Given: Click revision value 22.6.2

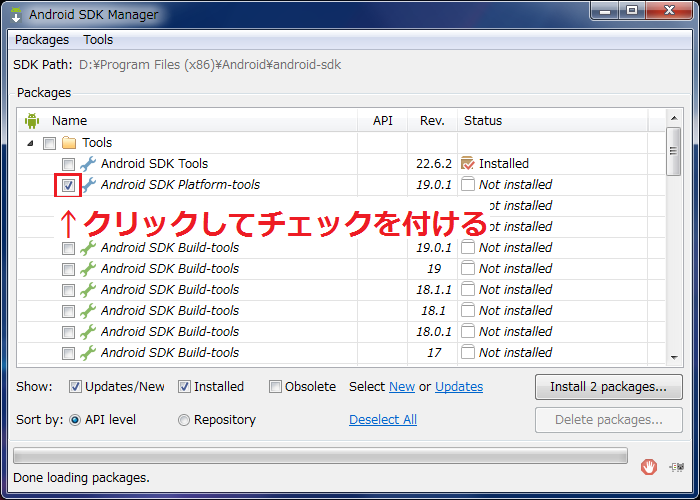Looking at the screenshot, I should tap(434, 164).
